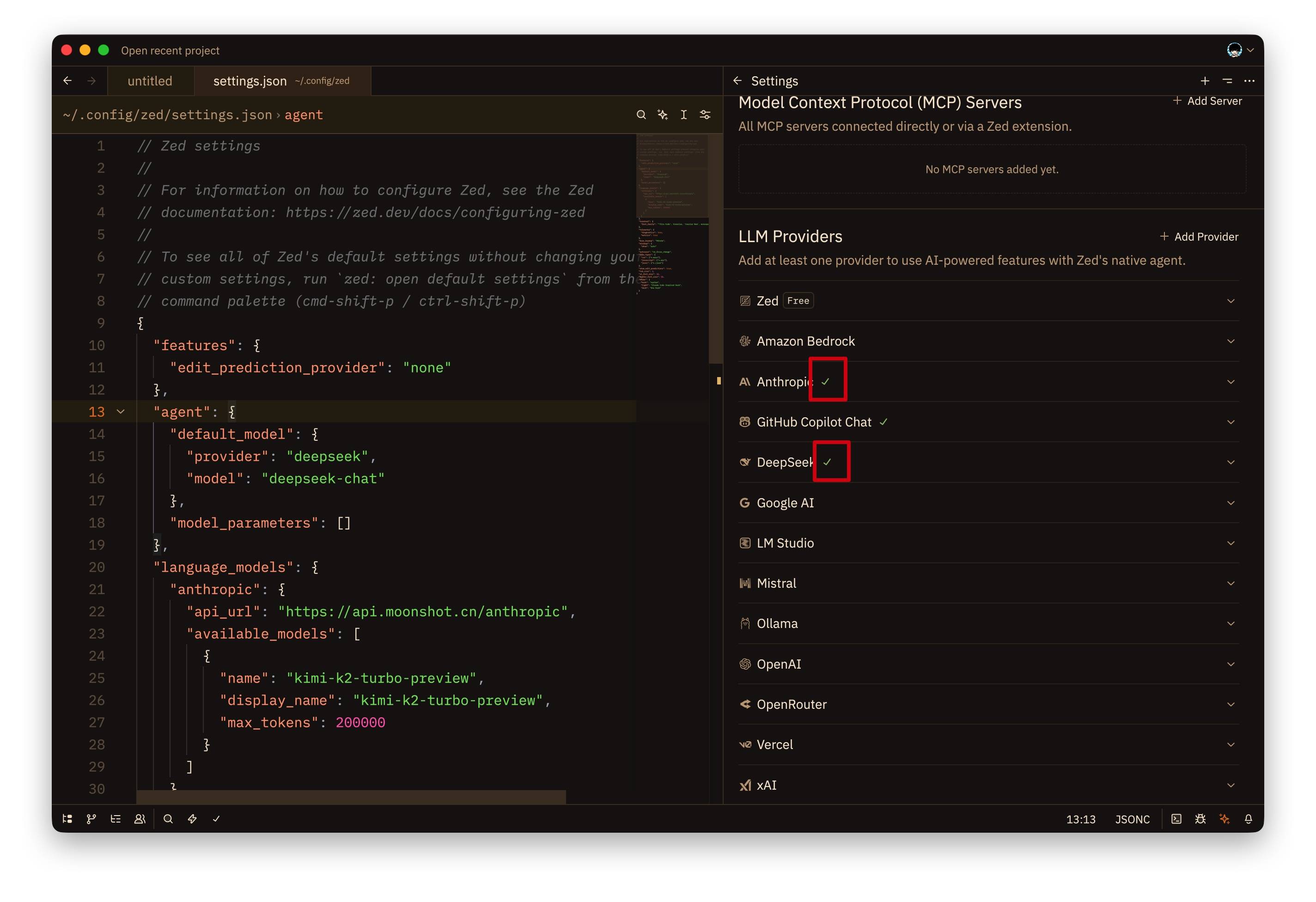Collapse the "agent" fold on line 13

121,412
